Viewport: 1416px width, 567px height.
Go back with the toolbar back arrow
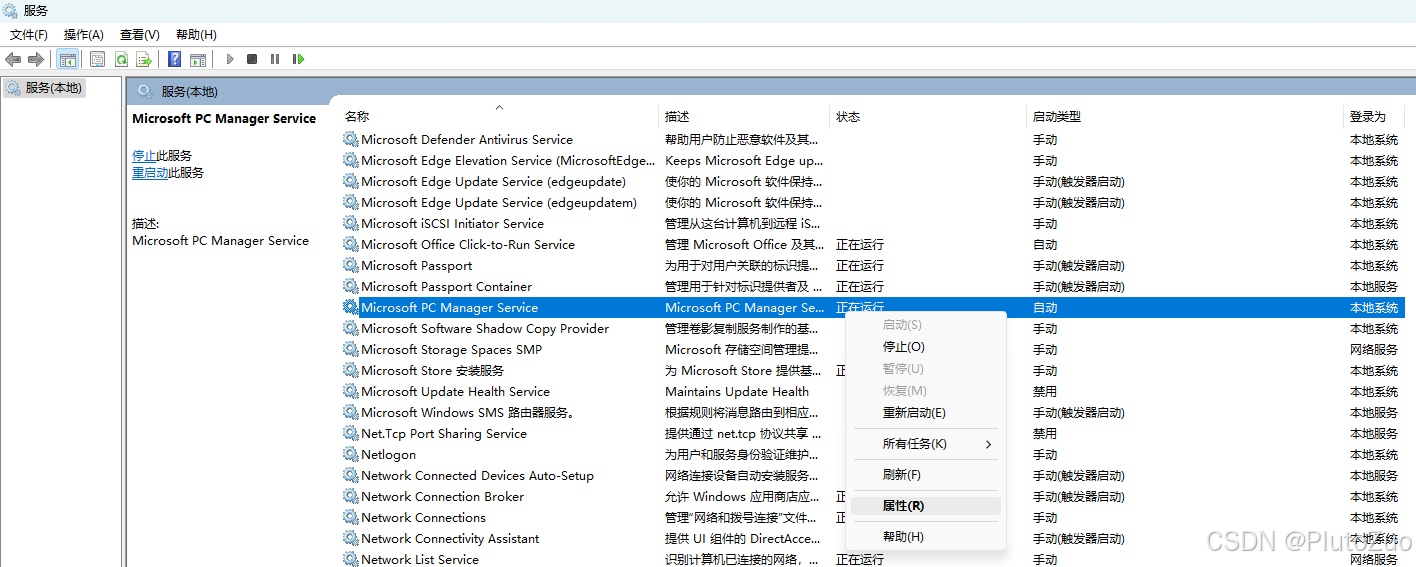pyautogui.click(x=13, y=59)
